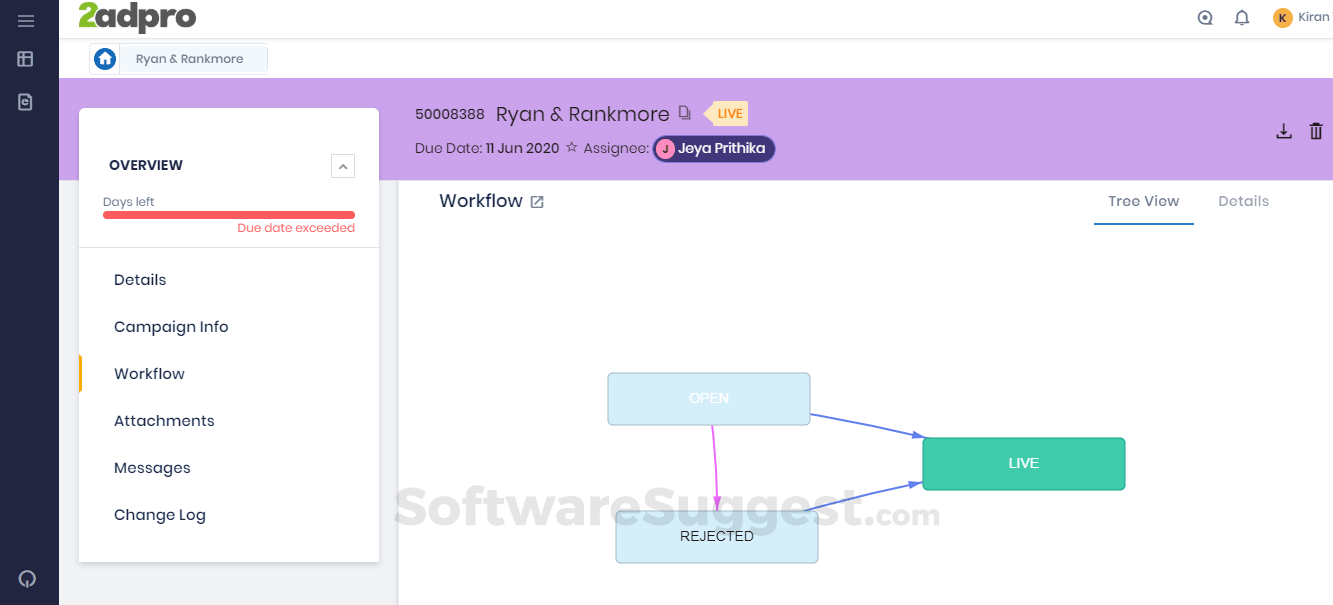Switch to the Details tab
Viewport: 1333px width, 605px height.
pyautogui.click(x=1243, y=201)
